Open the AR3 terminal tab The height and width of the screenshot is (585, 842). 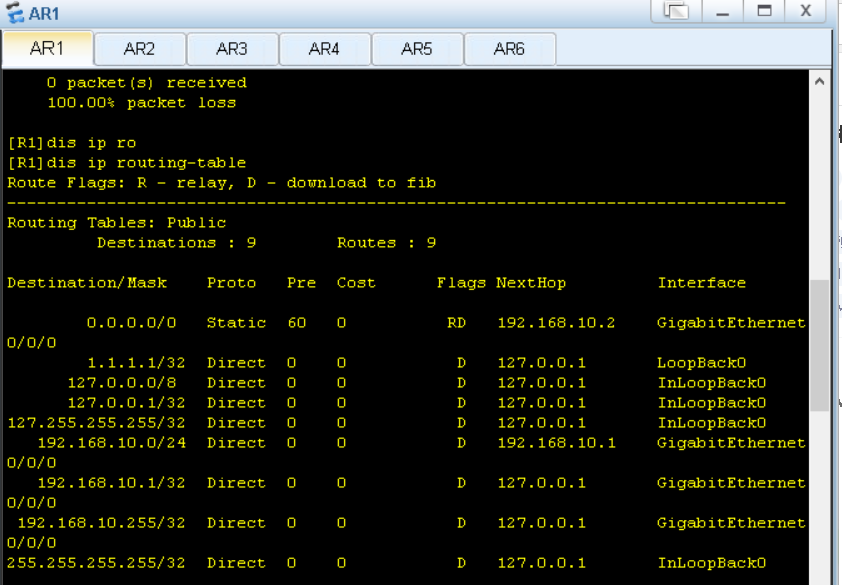(232, 49)
